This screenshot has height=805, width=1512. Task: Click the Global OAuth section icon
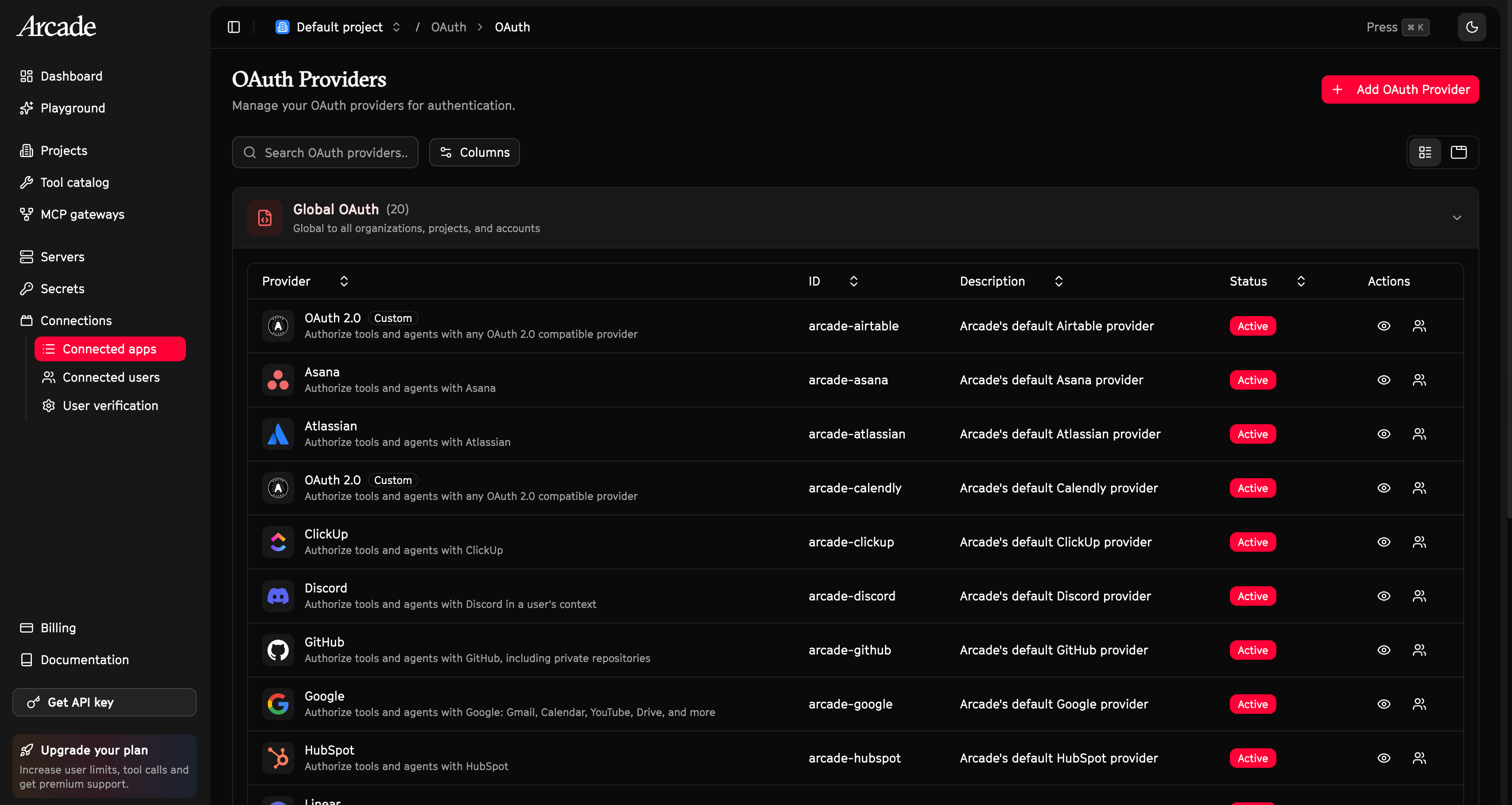coord(265,218)
